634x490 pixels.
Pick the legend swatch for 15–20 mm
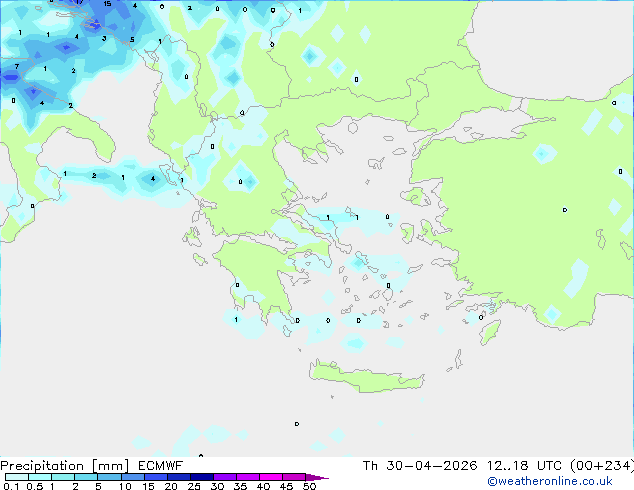(156, 477)
